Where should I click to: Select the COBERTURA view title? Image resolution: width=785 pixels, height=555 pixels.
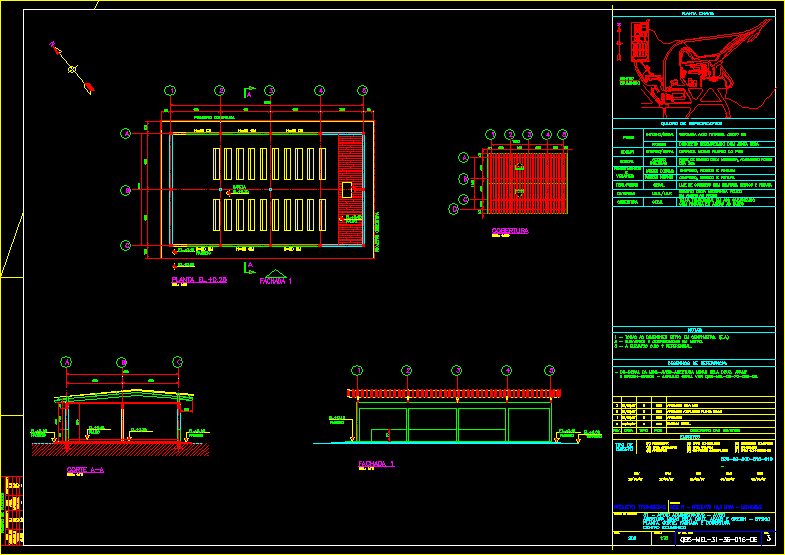point(510,231)
